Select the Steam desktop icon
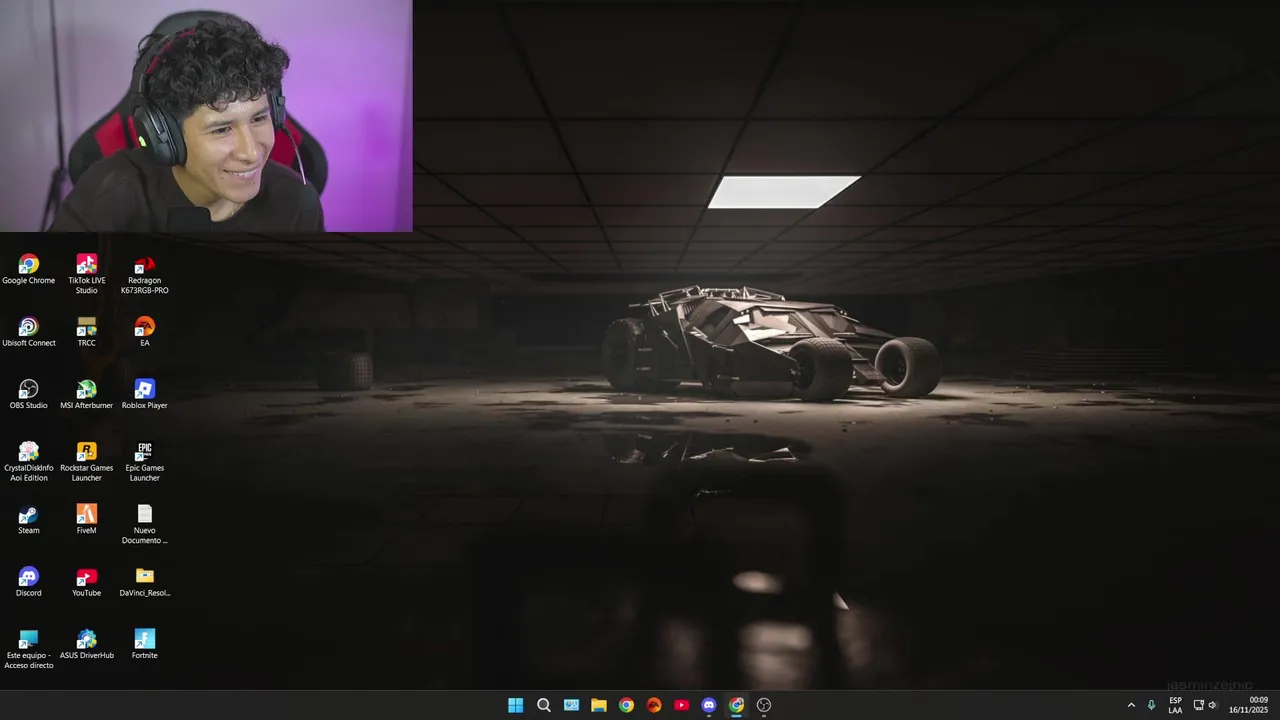The image size is (1280, 720). pos(28,520)
